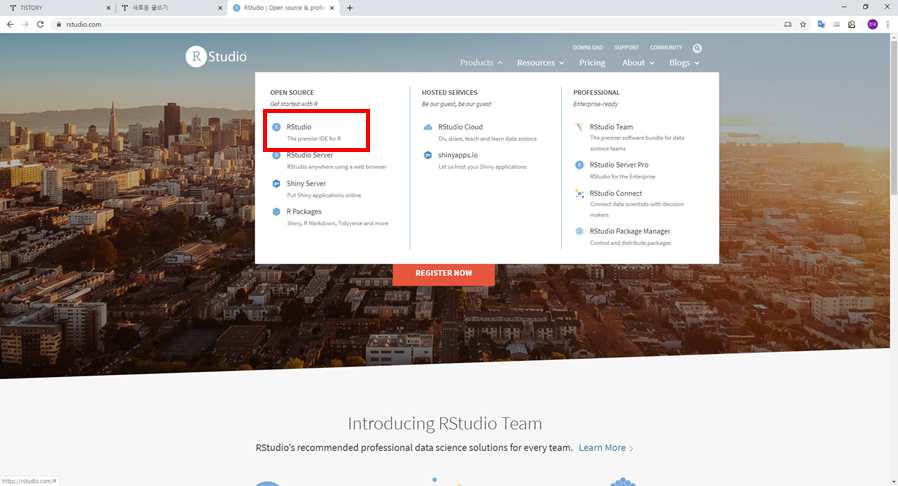Open the DOWNLOAD link in top bar

(x=588, y=48)
